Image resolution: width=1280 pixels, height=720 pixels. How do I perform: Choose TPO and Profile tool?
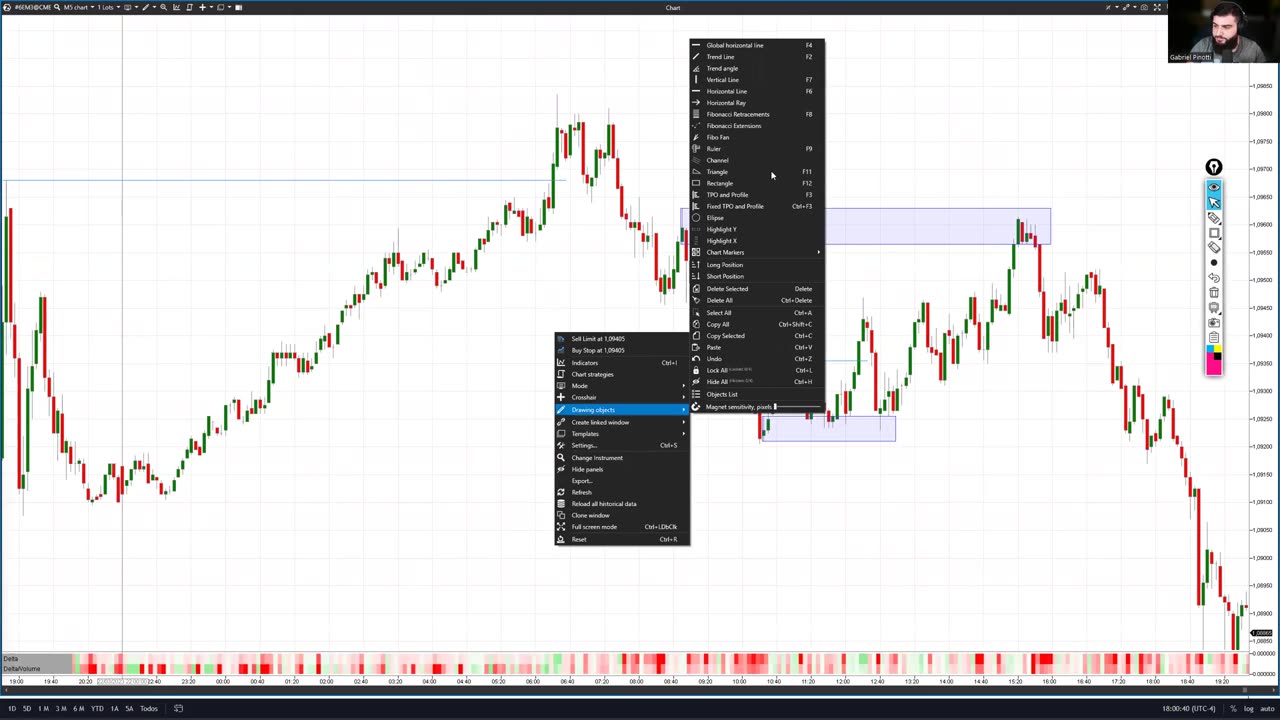(757, 195)
